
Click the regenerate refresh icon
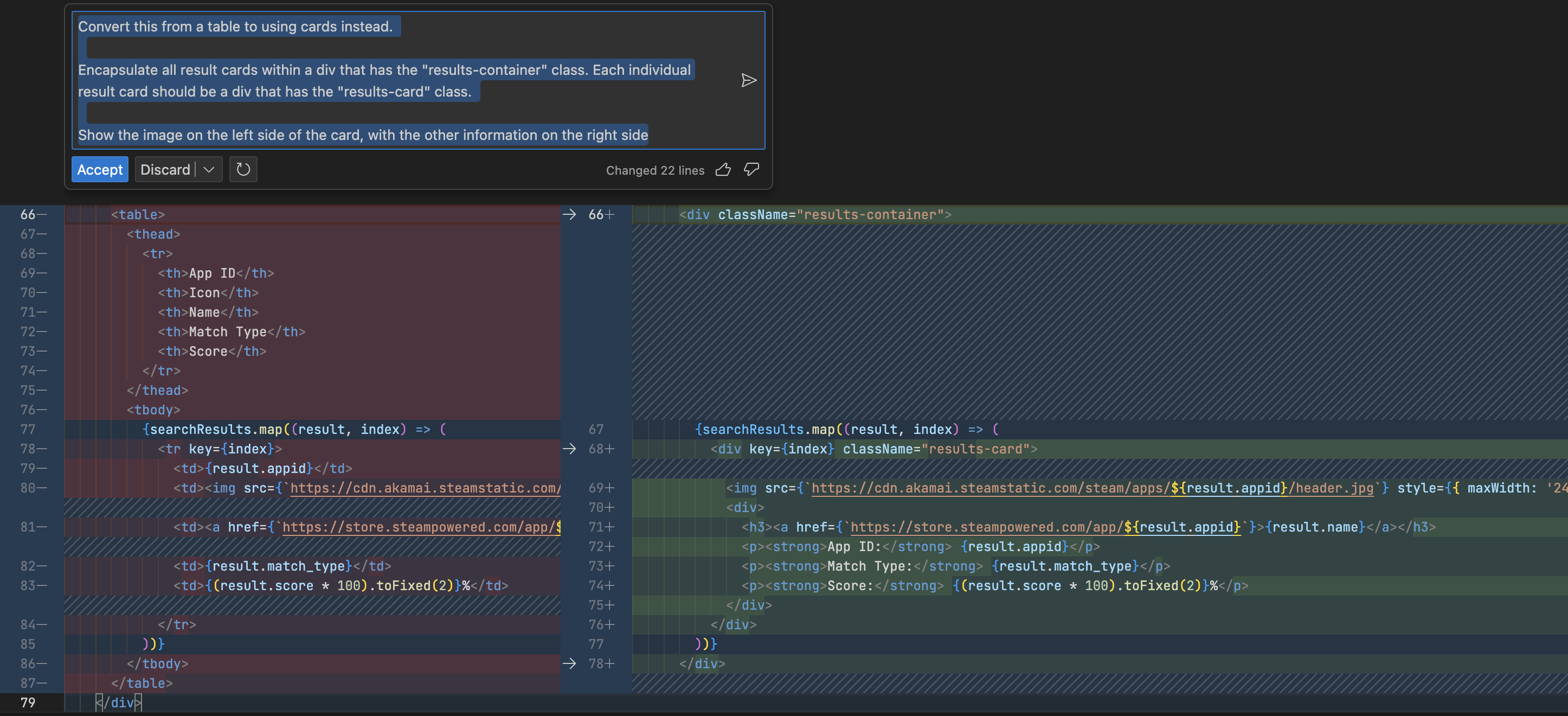[243, 169]
